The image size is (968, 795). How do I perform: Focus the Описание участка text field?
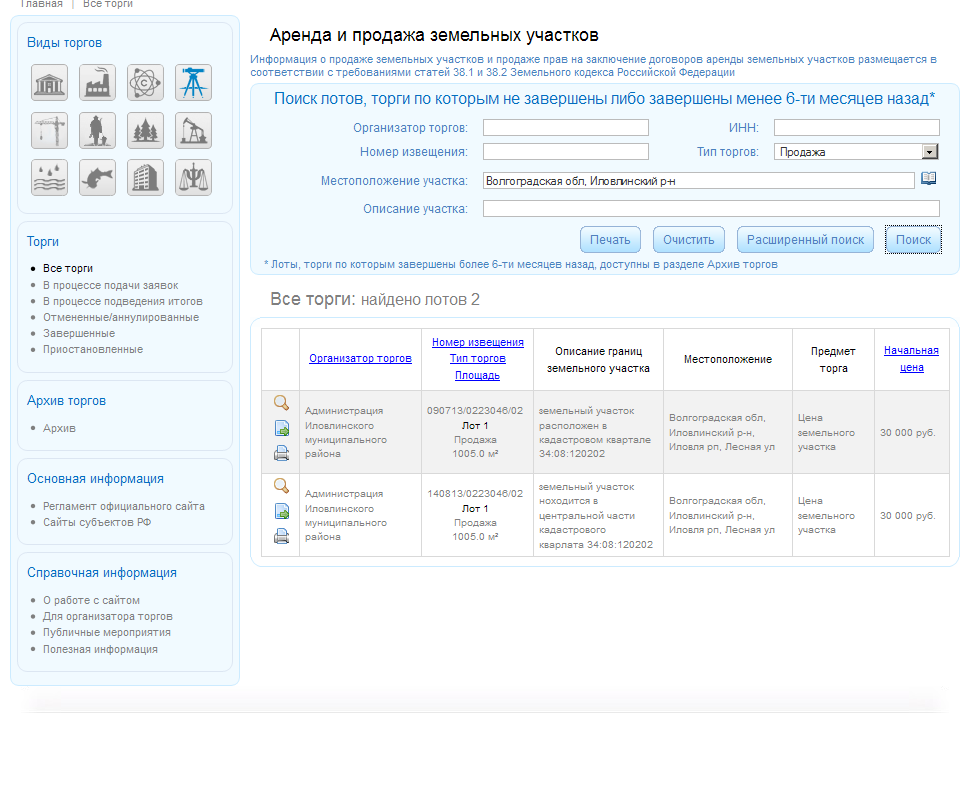tap(711, 209)
